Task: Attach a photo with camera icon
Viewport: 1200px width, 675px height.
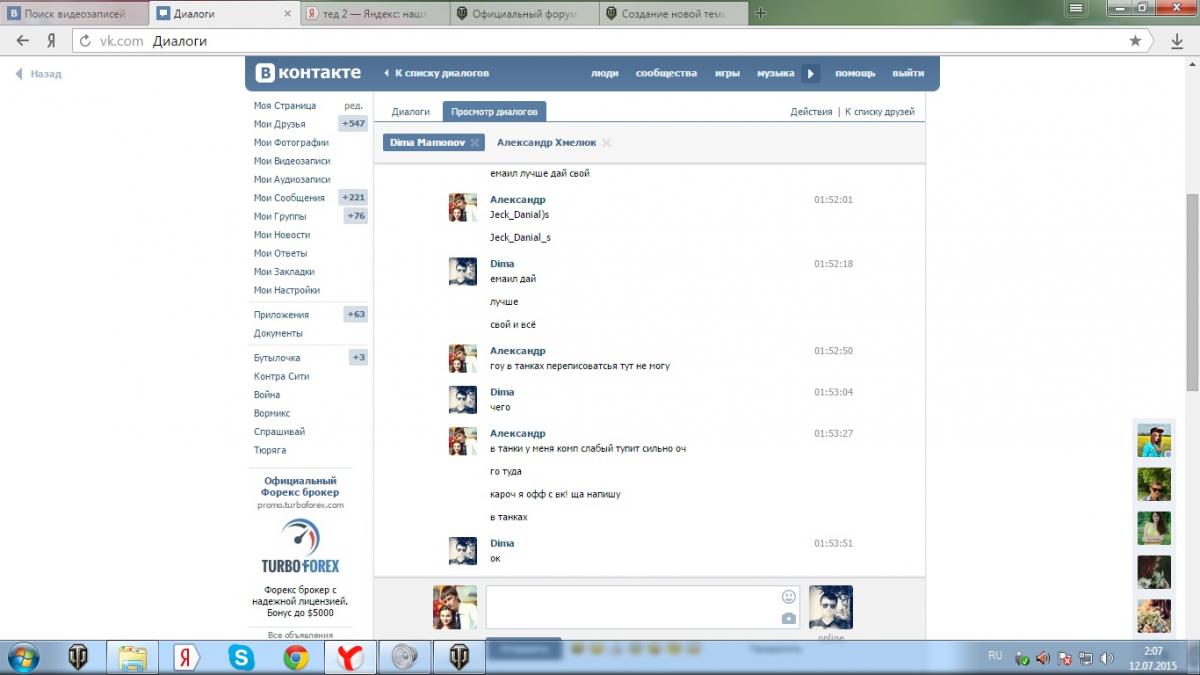Action: pyautogui.click(x=788, y=619)
